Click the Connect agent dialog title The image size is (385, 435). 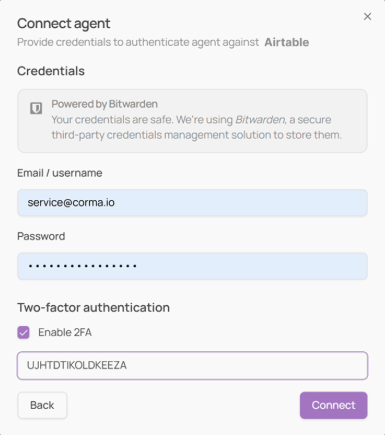click(x=64, y=23)
